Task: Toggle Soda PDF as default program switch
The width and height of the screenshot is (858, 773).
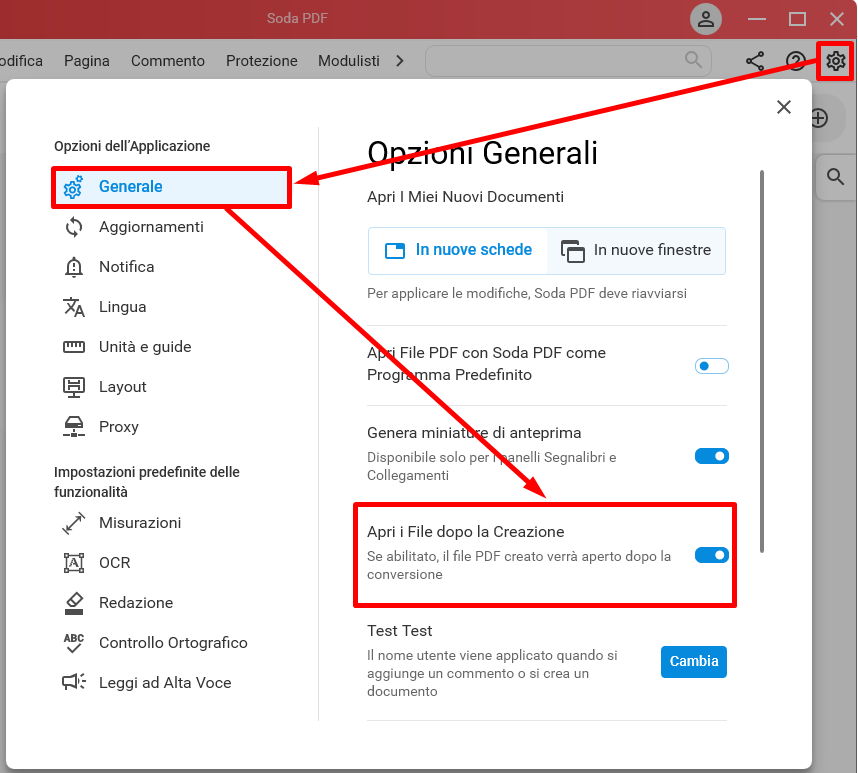Action: (711, 366)
